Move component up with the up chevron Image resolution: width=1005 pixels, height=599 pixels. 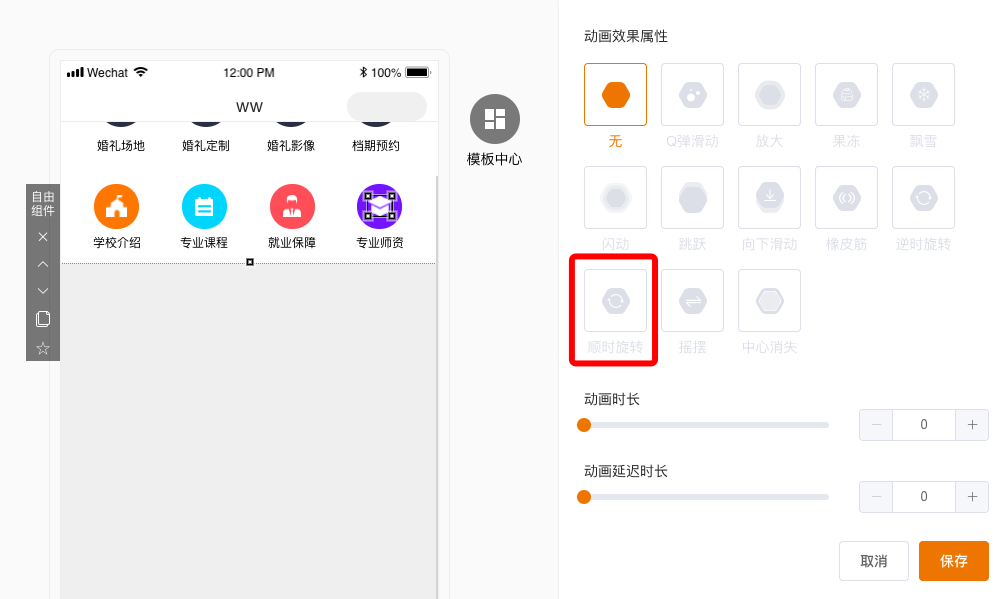pos(43,264)
